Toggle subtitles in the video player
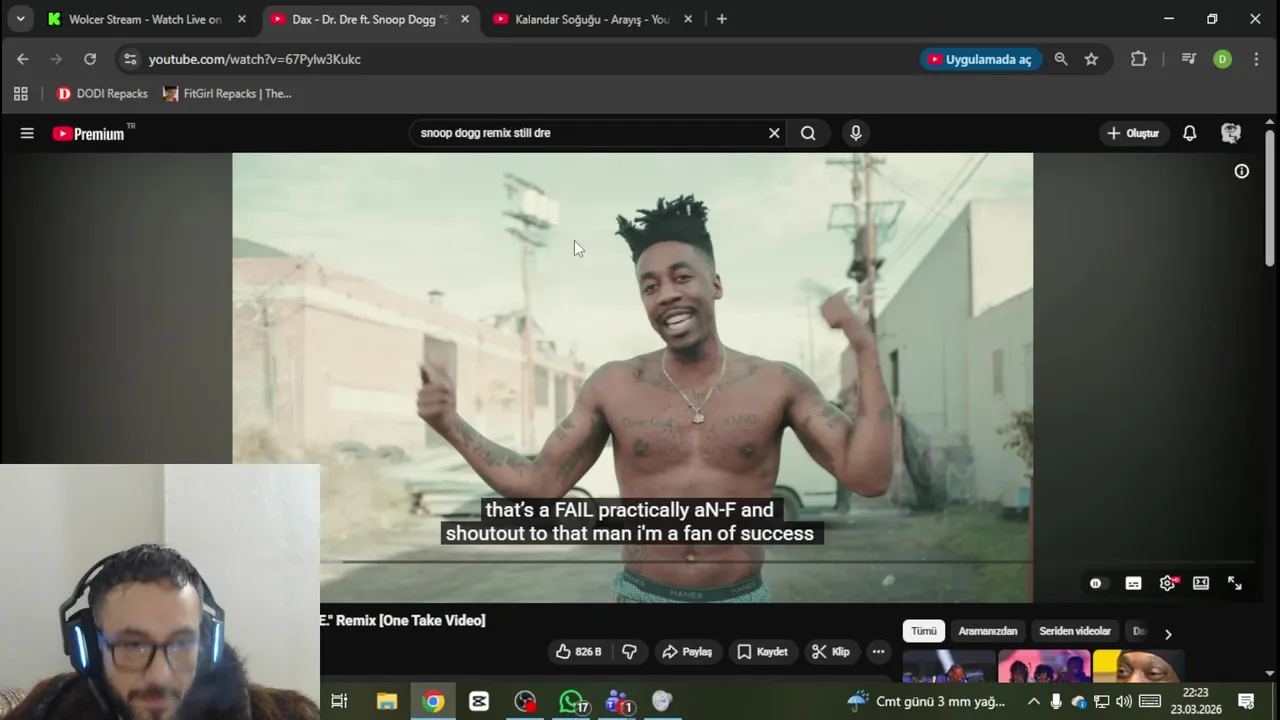Screen dimensions: 1280x720 click(x=1133, y=583)
